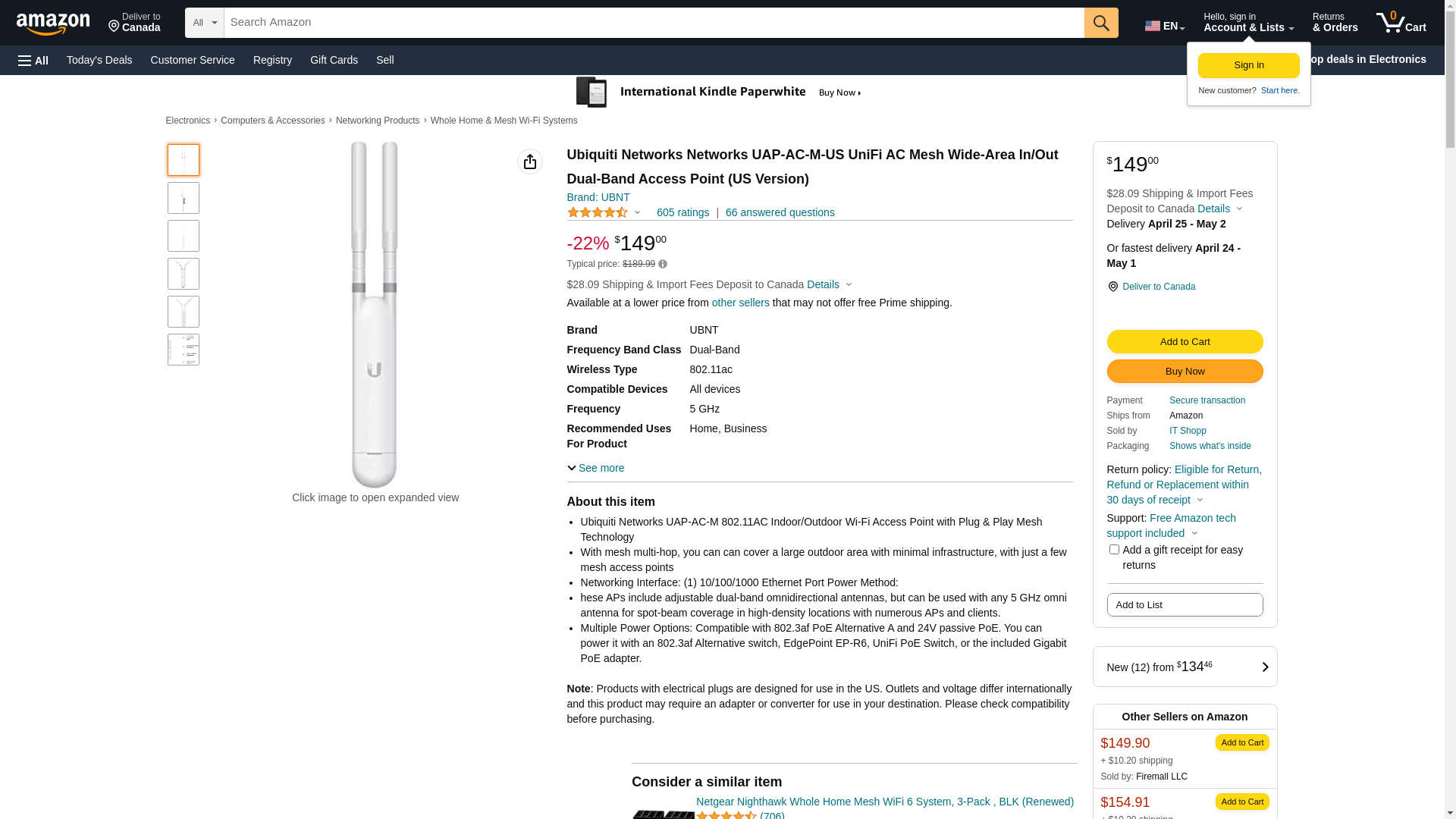This screenshot has height=819, width=1456.
Task: Select Gift Cards in navigation bar
Action: pos(334,60)
